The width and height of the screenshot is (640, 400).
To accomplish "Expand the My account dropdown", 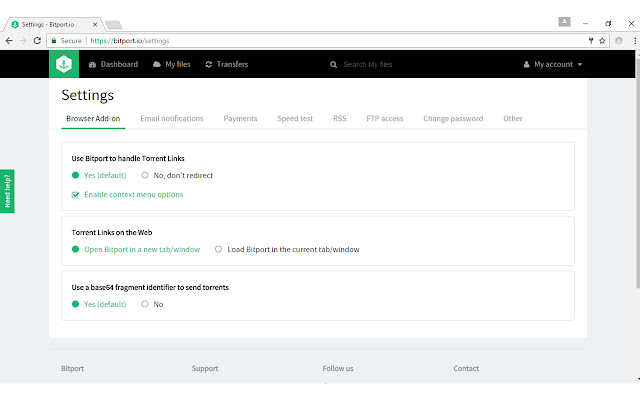I will point(553,64).
